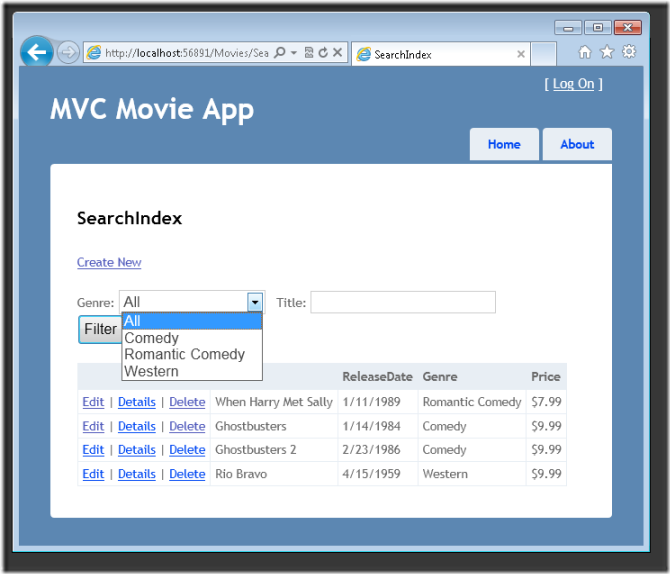The height and width of the screenshot is (574, 670).
Task: Click the address bar search magnifier icon
Action: coord(280,53)
